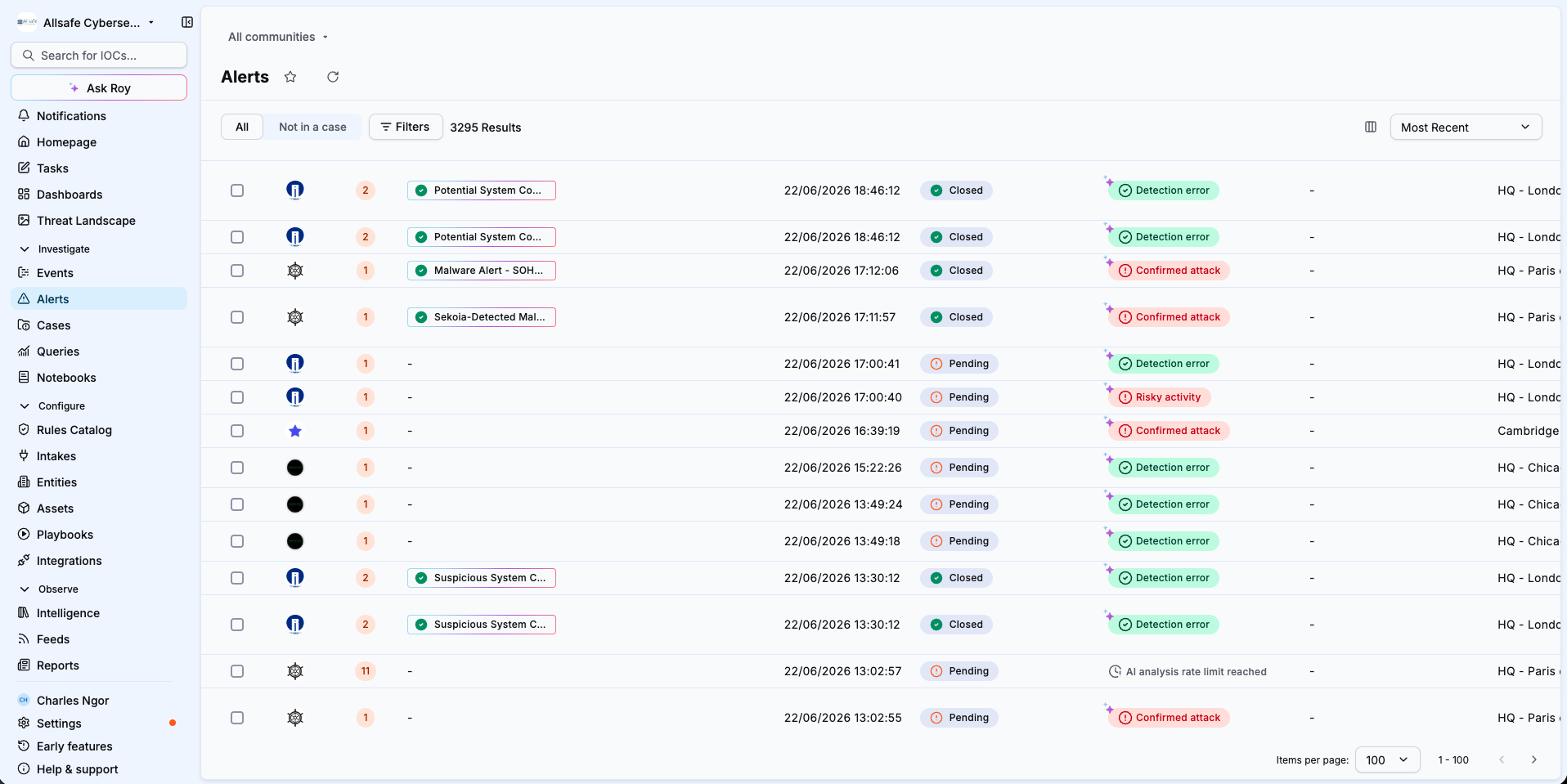Open Help & support

tap(98, 769)
